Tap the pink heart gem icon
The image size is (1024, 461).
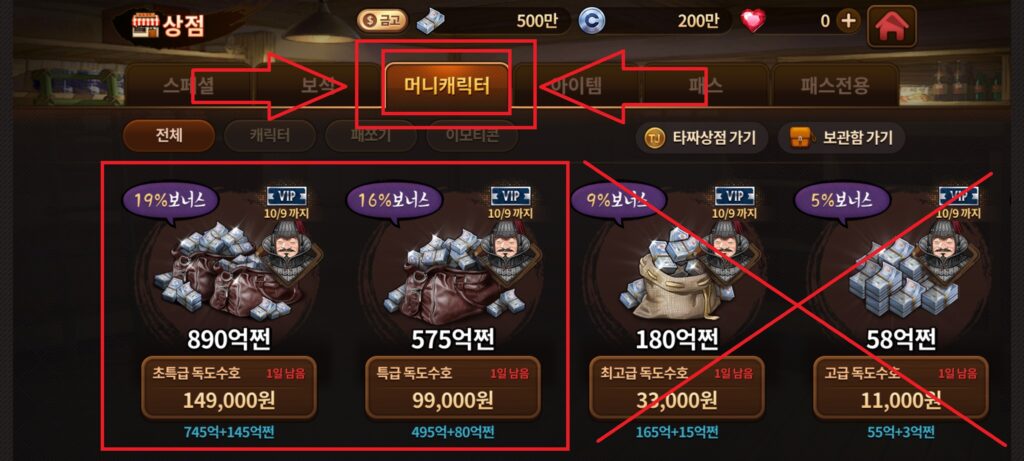pos(753,21)
